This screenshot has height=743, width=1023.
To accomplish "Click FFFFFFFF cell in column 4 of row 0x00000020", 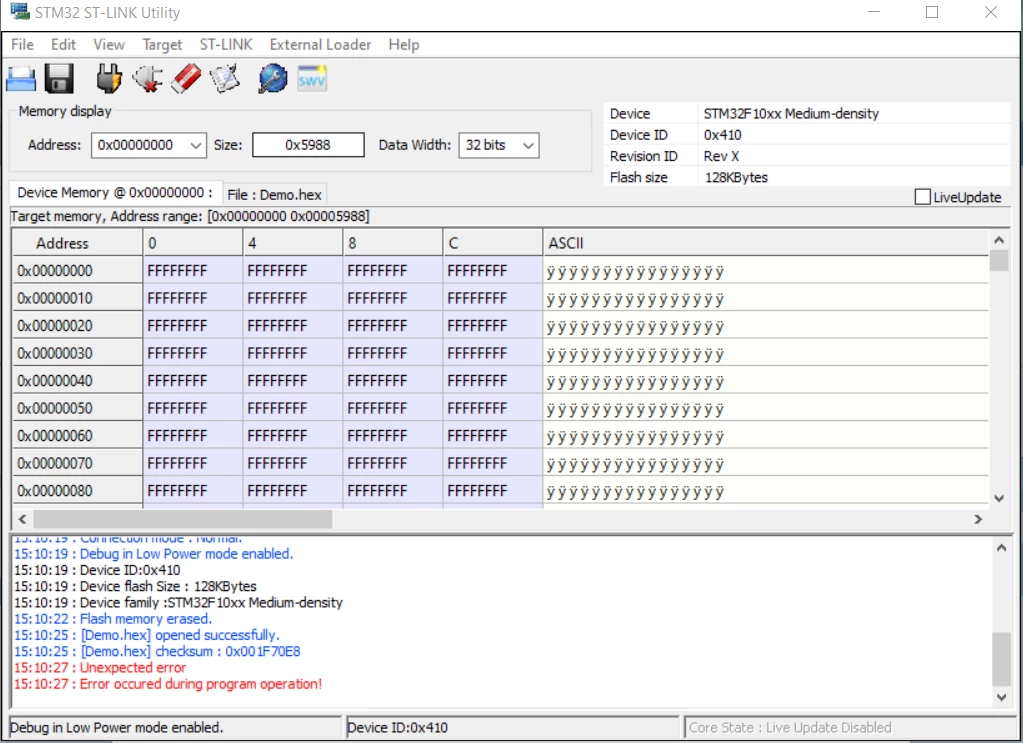I will point(292,326).
